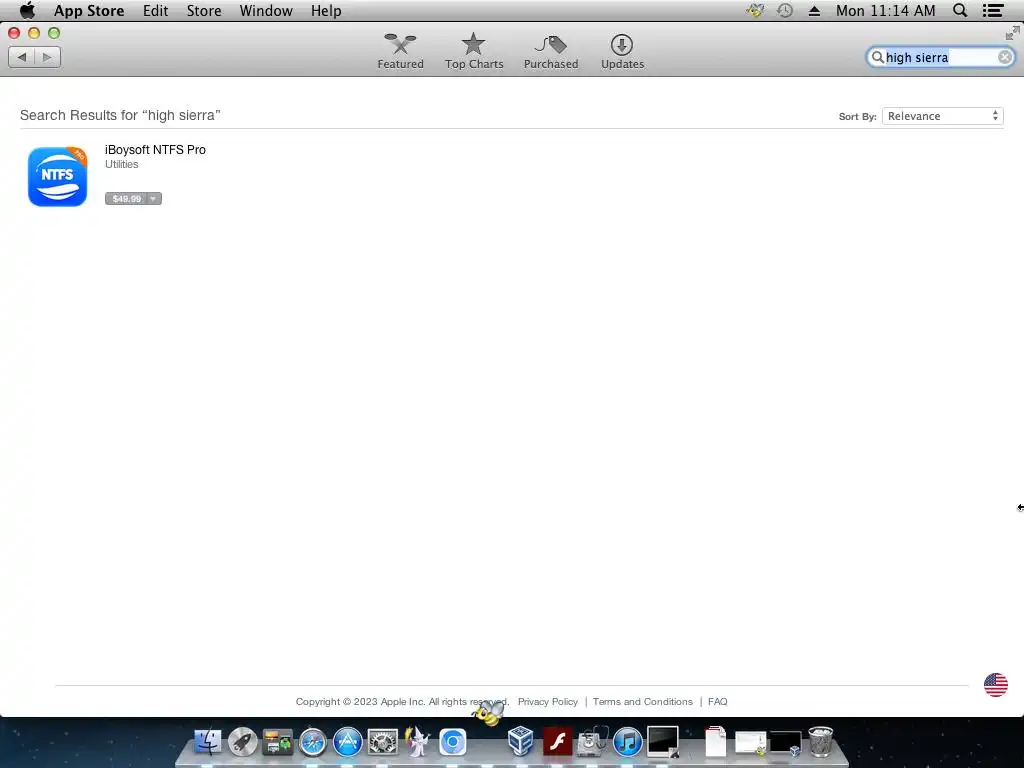The image size is (1024, 768).
Task: Click the close window red button
Action: tap(14, 33)
